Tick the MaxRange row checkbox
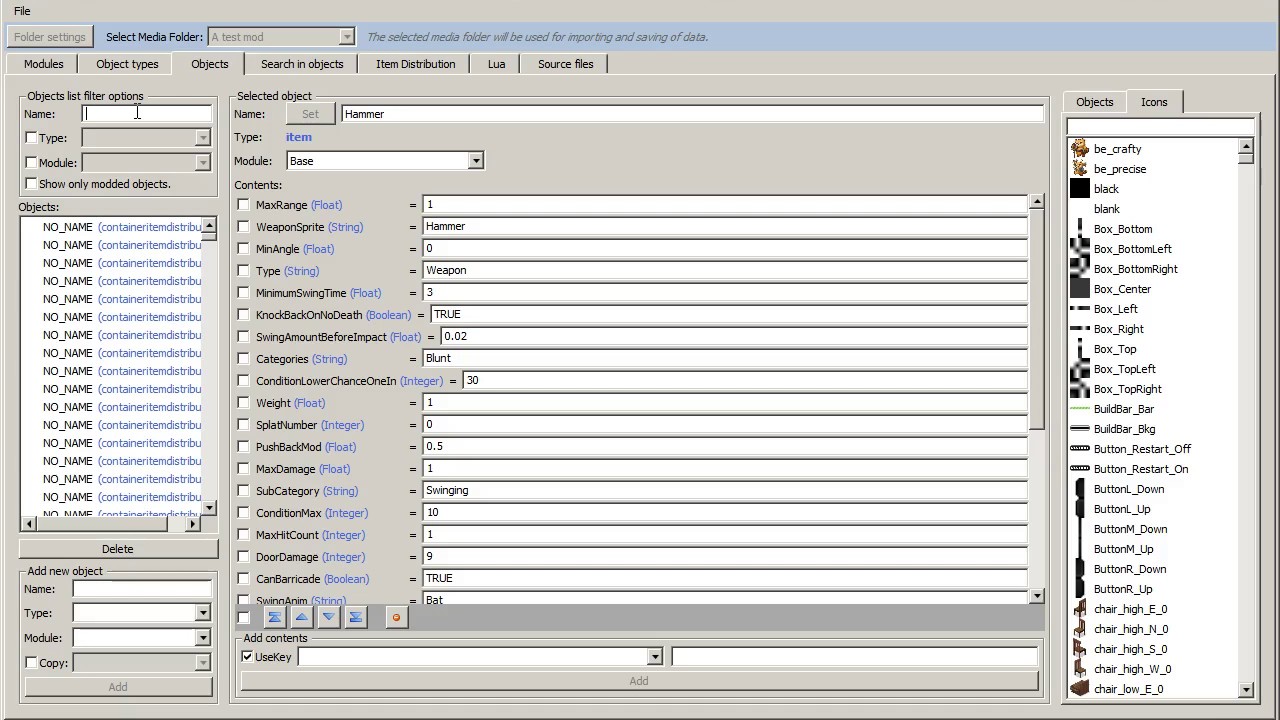Image resolution: width=1280 pixels, height=720 pixels. (243, 205)
